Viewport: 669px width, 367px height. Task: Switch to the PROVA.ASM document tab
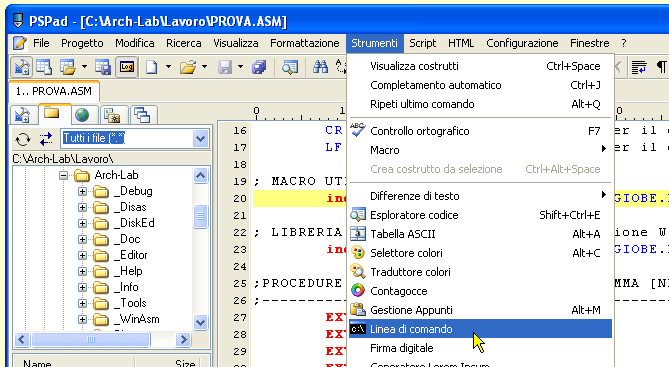(54, 91)
